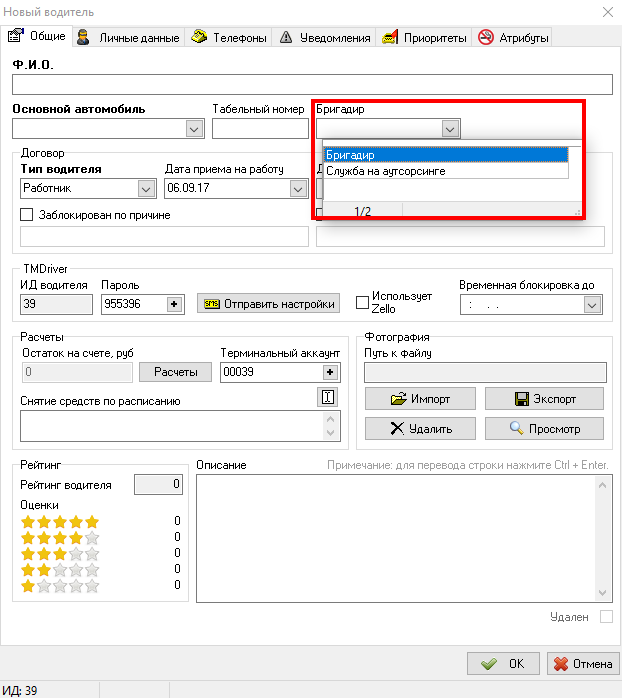Image resolution: width=622 pixels, height=698 pixels.
Task: Click Удалить to remove the photo
Action: click(420, 428)
